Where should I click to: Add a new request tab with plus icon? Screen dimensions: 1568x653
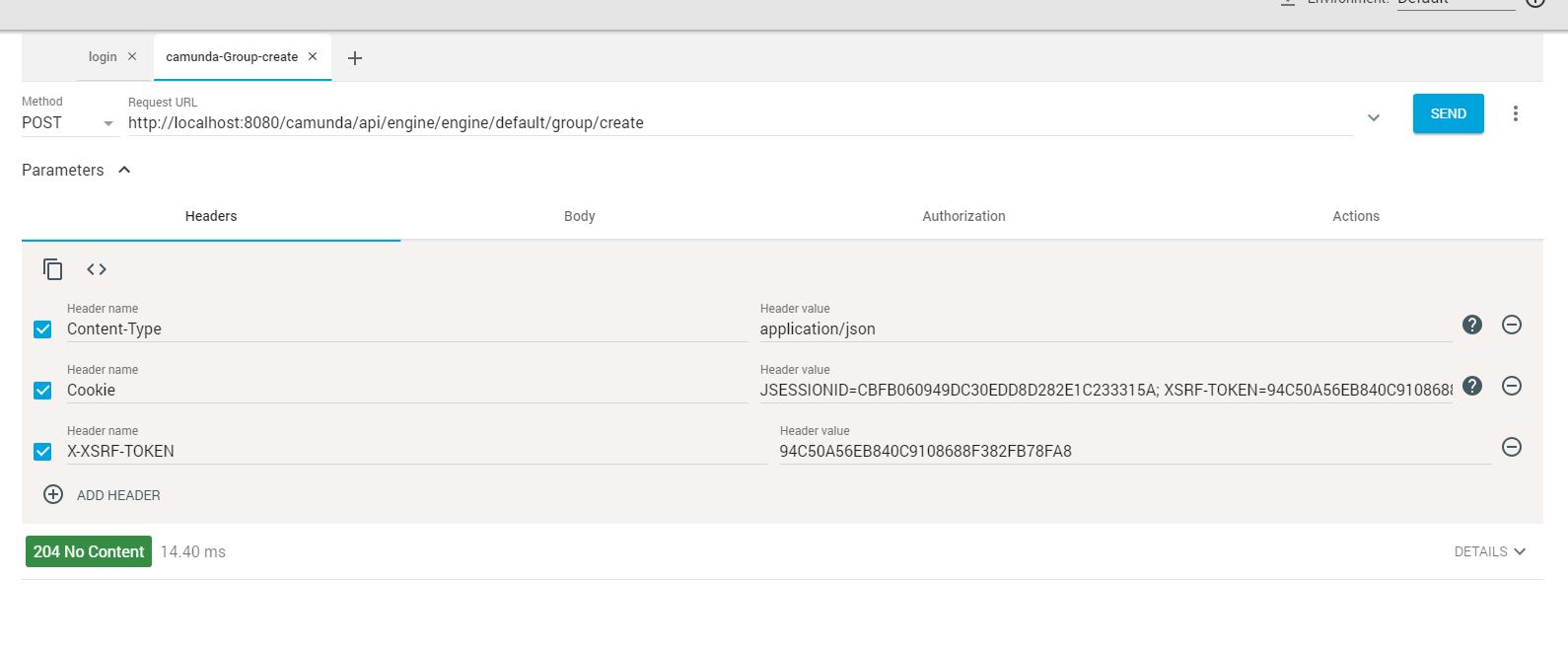[x=355, y=58]
